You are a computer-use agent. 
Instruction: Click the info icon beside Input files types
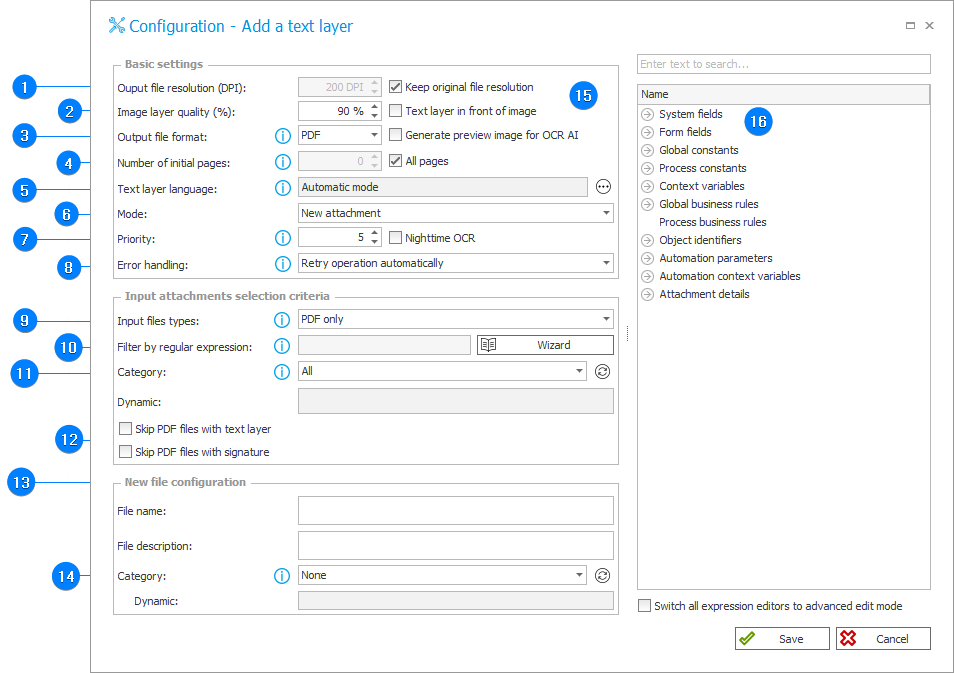(281, 320)
